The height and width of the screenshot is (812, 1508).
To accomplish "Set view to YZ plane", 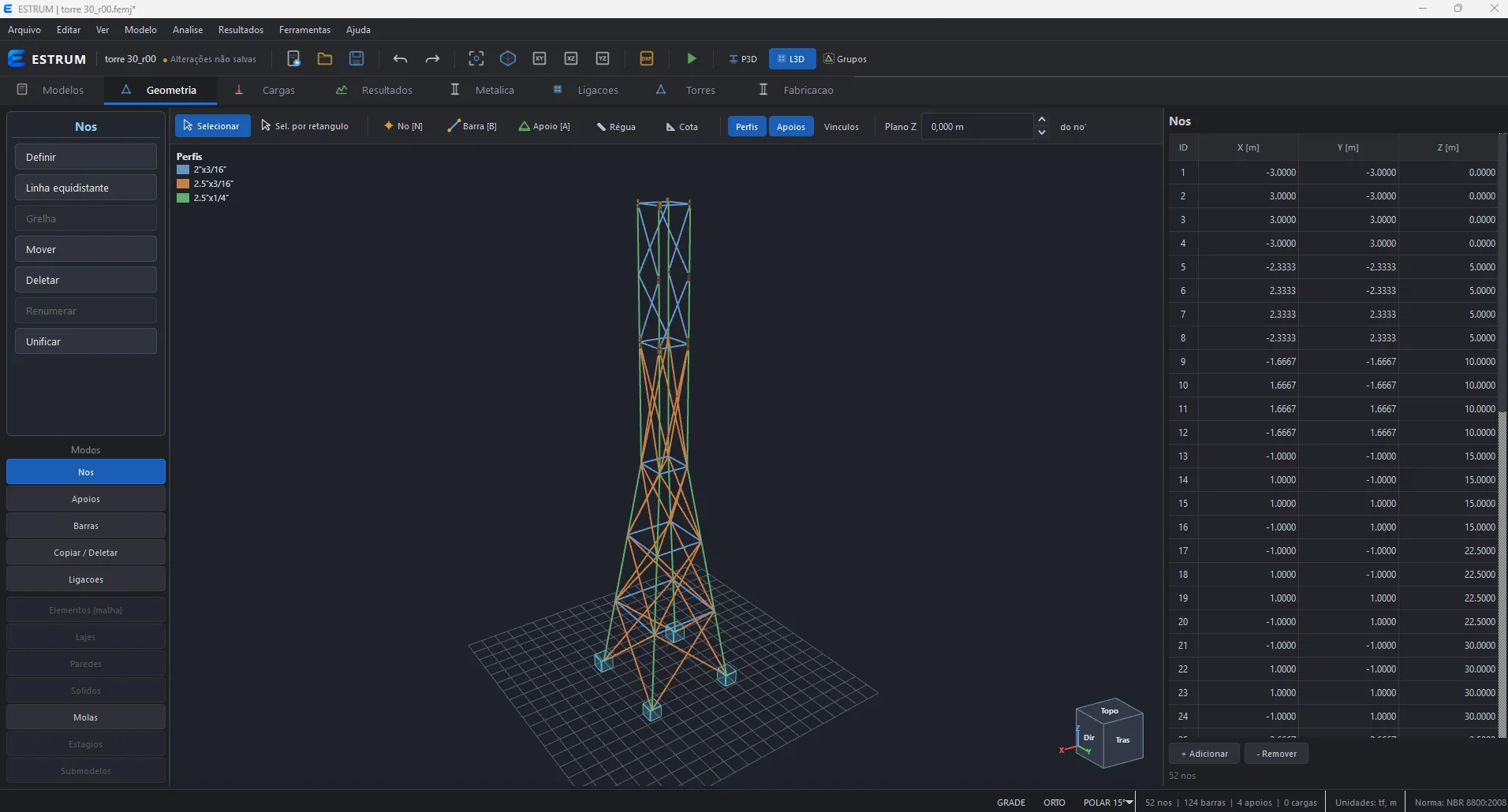I will 603,58.
